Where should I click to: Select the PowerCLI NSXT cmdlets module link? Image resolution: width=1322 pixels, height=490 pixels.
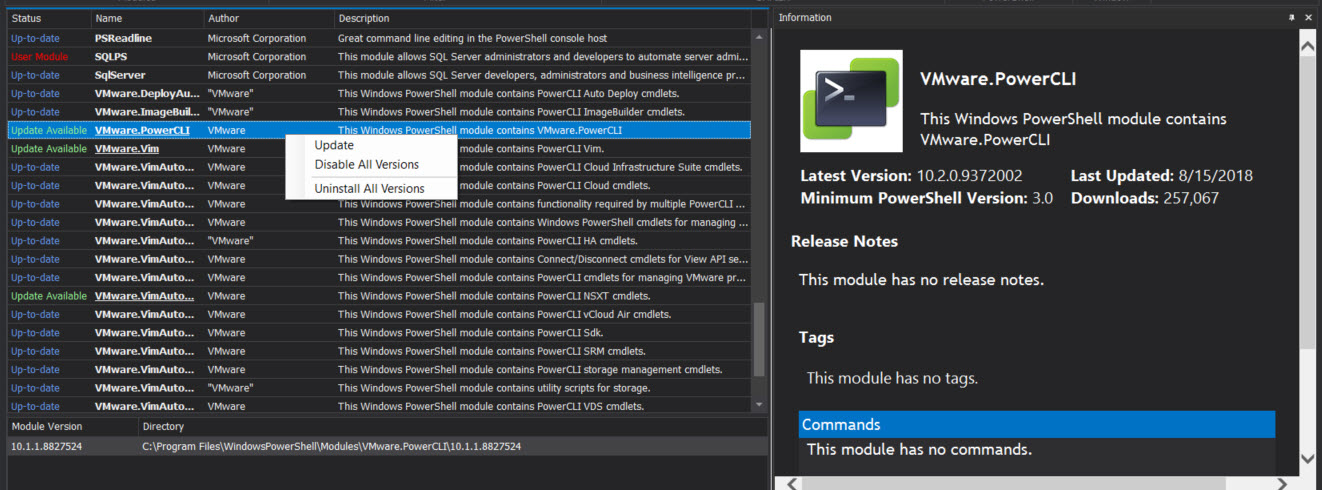144,296
